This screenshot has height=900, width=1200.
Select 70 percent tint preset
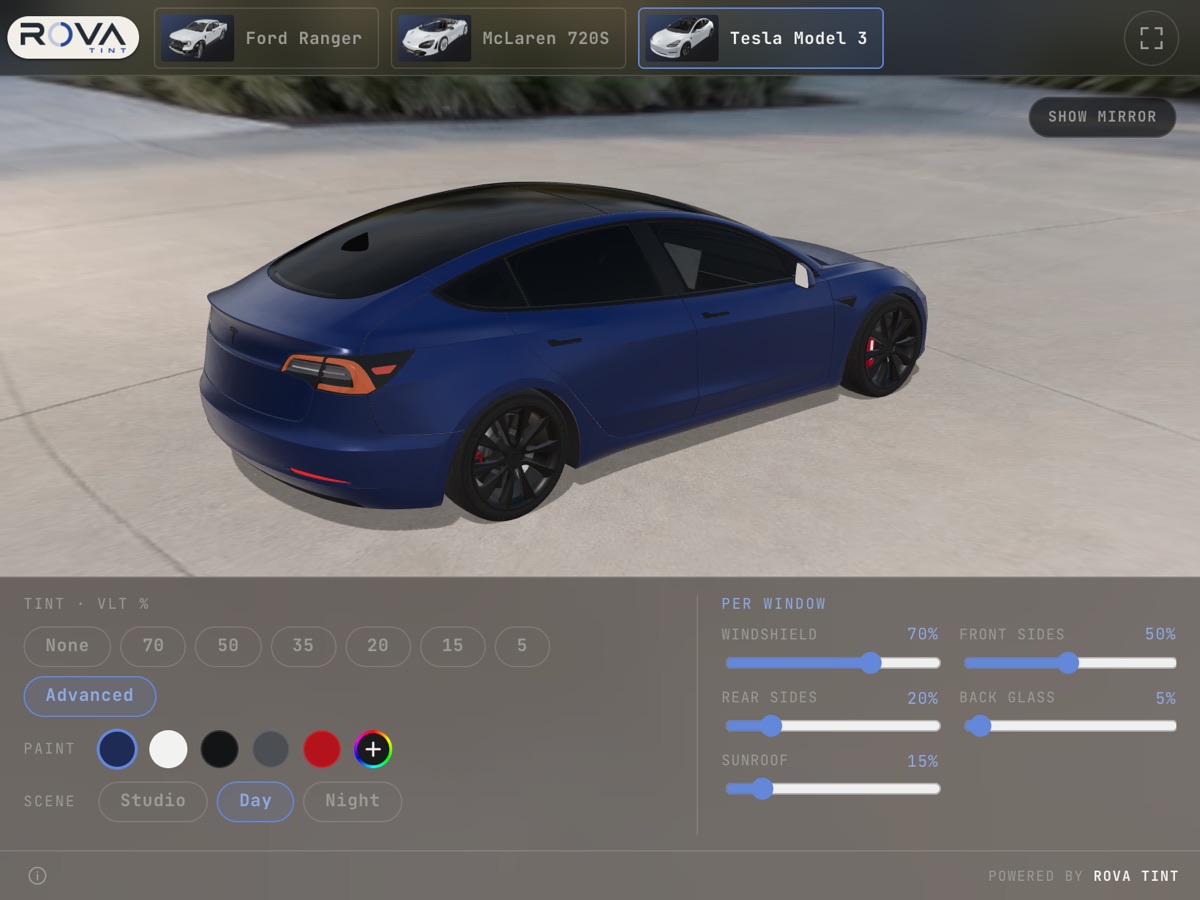[153, 646]
